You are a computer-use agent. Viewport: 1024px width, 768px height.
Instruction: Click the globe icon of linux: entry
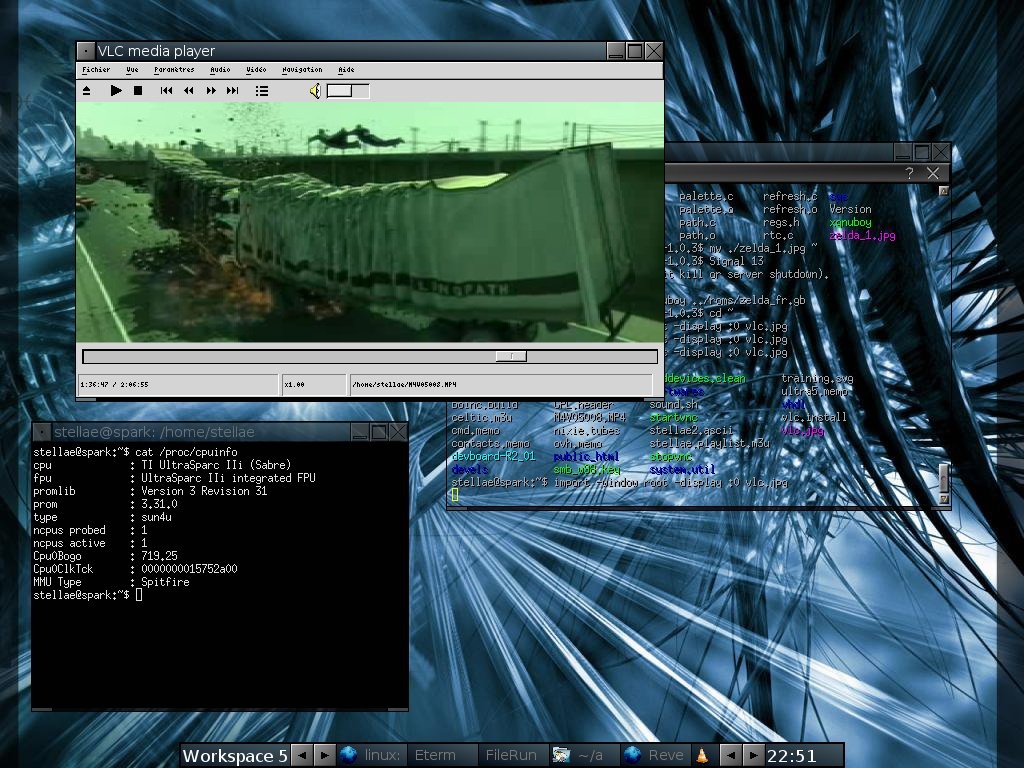349,755
